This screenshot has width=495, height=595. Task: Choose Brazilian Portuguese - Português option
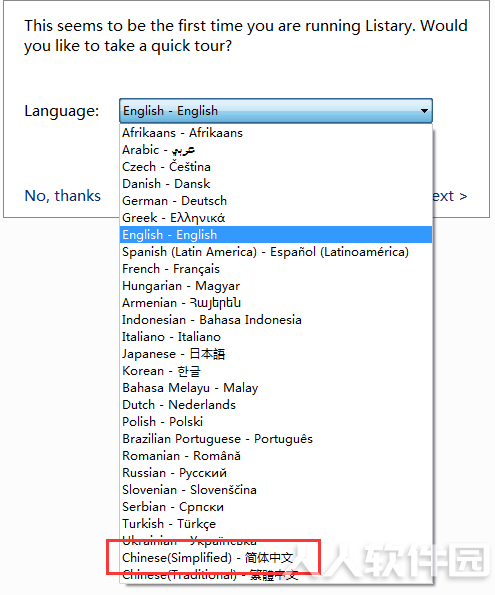[x=276, y=439]
